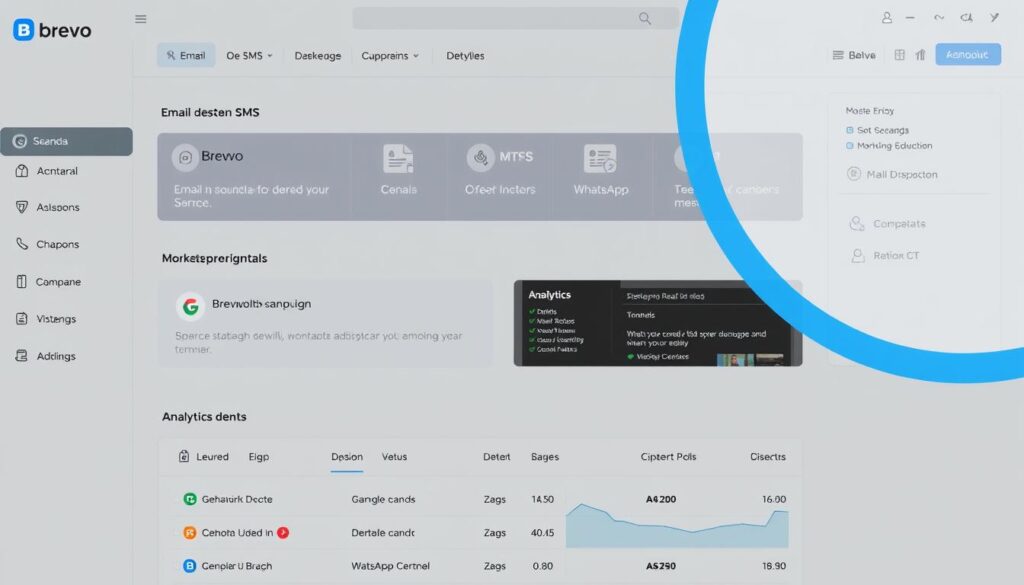1024x585 pixels.
Task: Click the orange Cehota Uded icon
Action: click(189, 533)
